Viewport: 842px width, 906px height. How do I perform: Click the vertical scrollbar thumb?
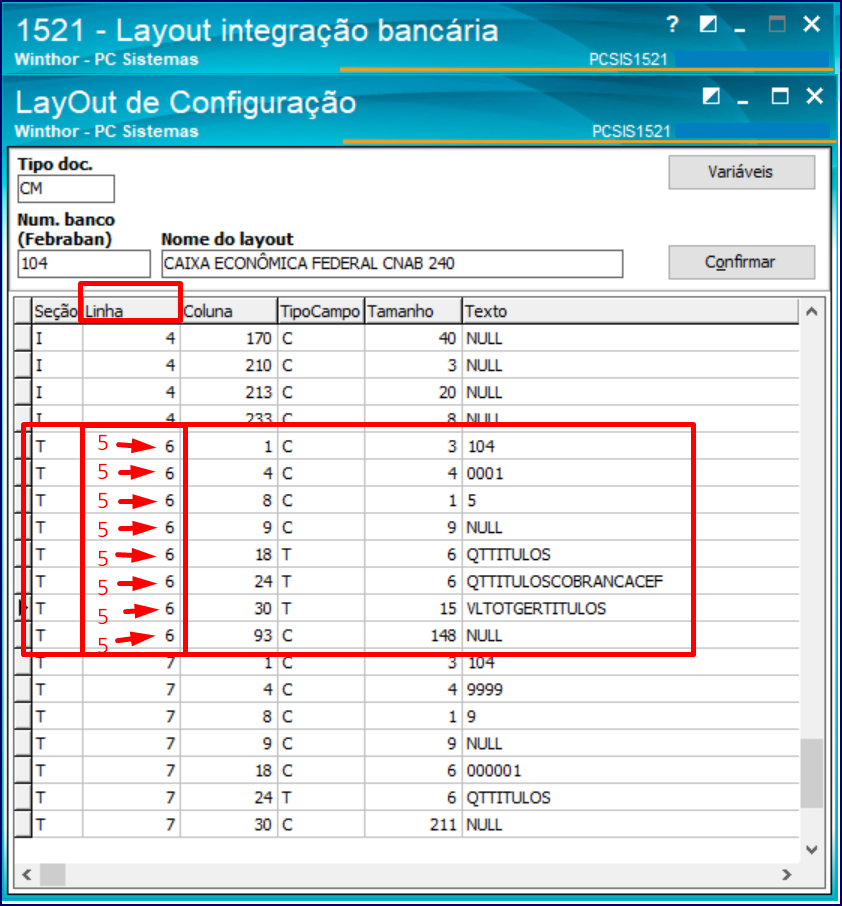tap(811, 773)
